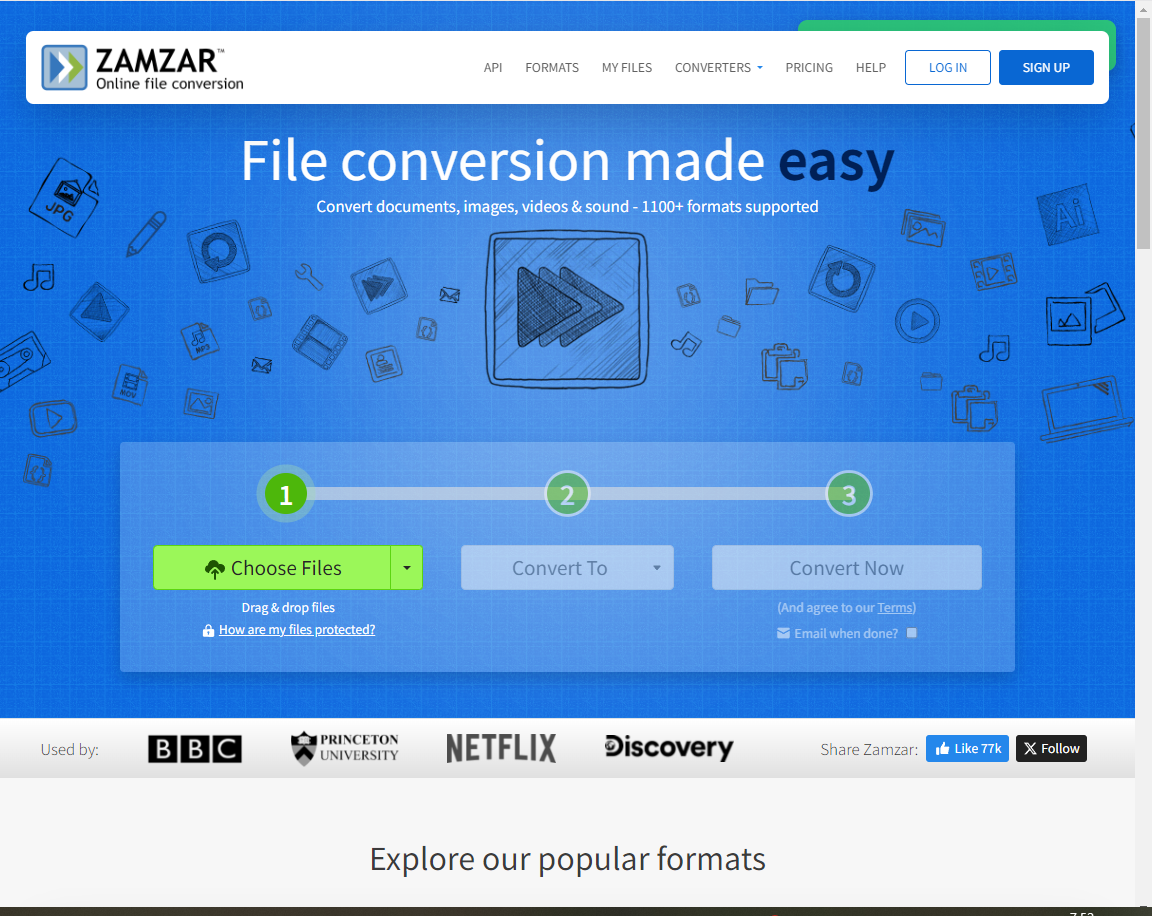
Task: Click the Explore our popular formats heading
Action: 567,859
